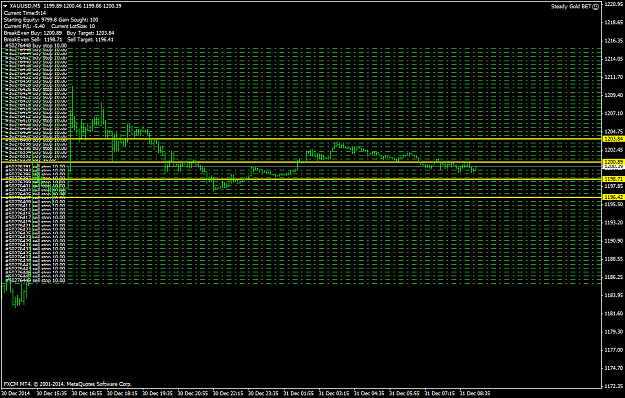The image size is (625, 398).
Task: Click the '30 Dec 22:15' time axis label
Action: pyautogui.click(x=228, y=393)
